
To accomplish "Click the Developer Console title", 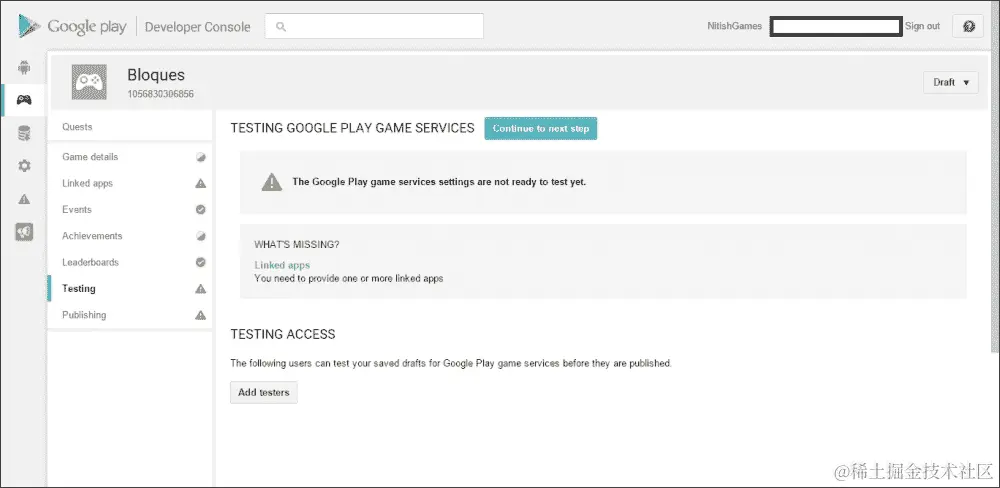I will [198, 27].
